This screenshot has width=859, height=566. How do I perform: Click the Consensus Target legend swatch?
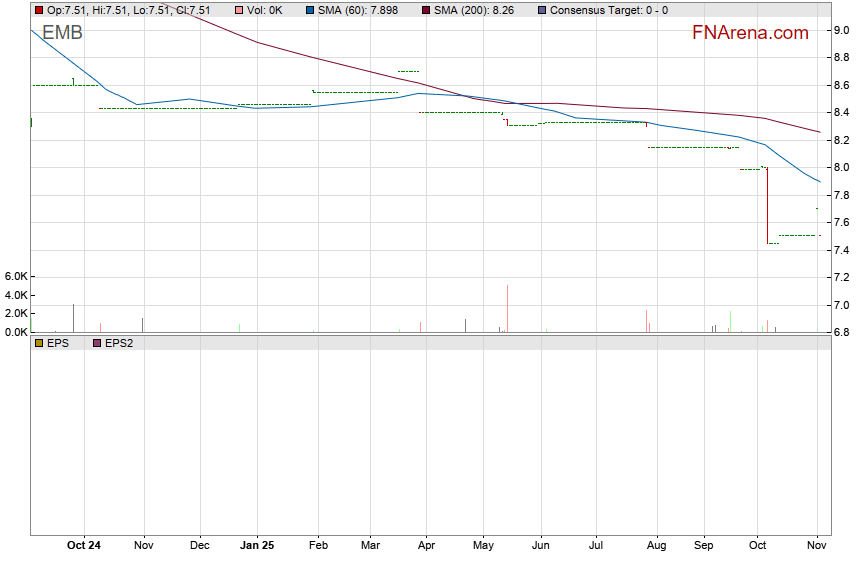[541, 10]
